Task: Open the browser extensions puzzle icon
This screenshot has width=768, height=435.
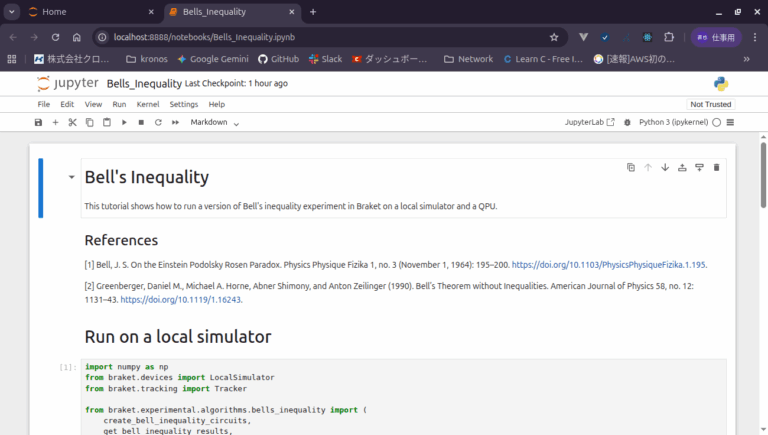Action: pyautogui.click(x=669, y=37)
